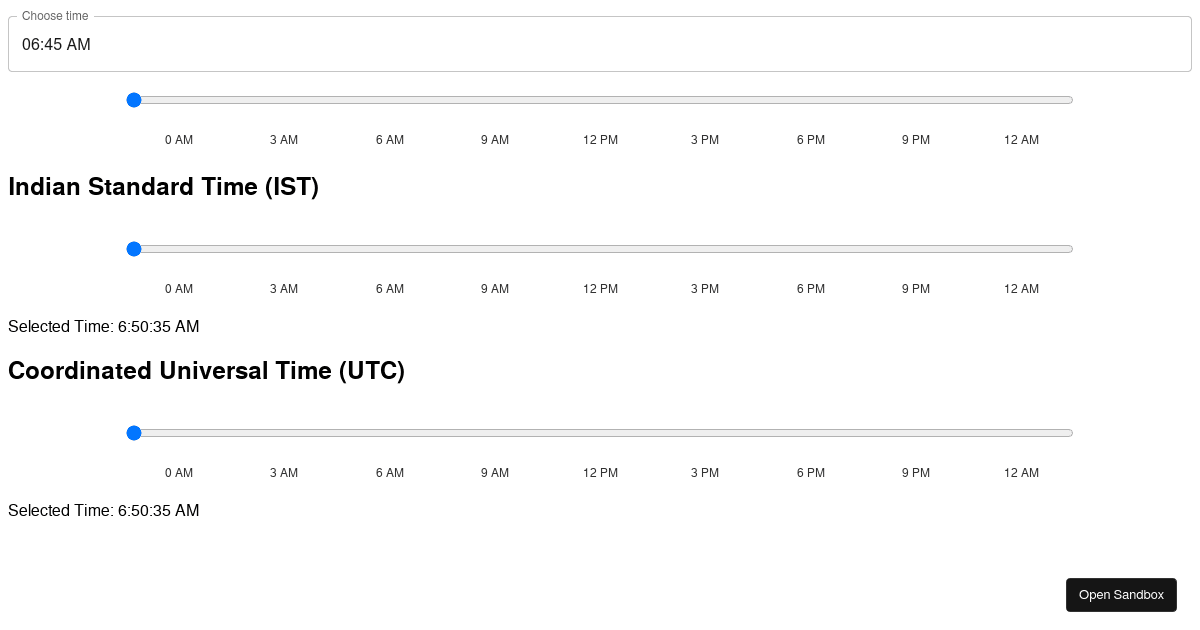Screen dimensions: 1200x630
Task: Click the IST slider thumb
Action: click(134, 249)
